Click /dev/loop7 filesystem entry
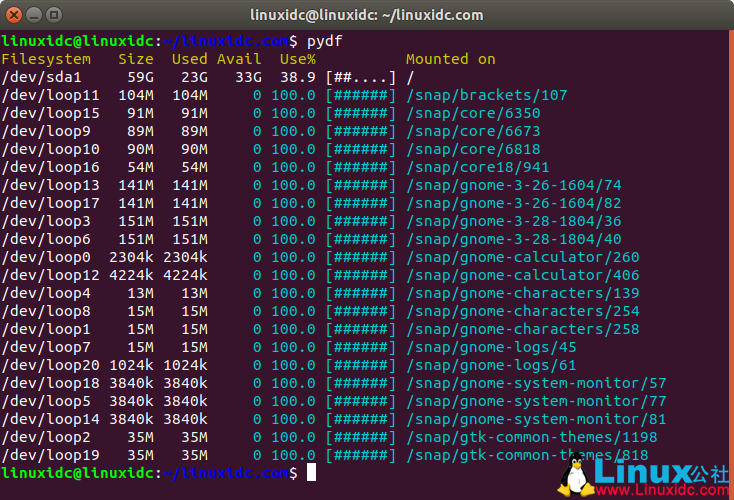This screenshot has height=500, width=734. pyautogui.click(x=46, y=347)
